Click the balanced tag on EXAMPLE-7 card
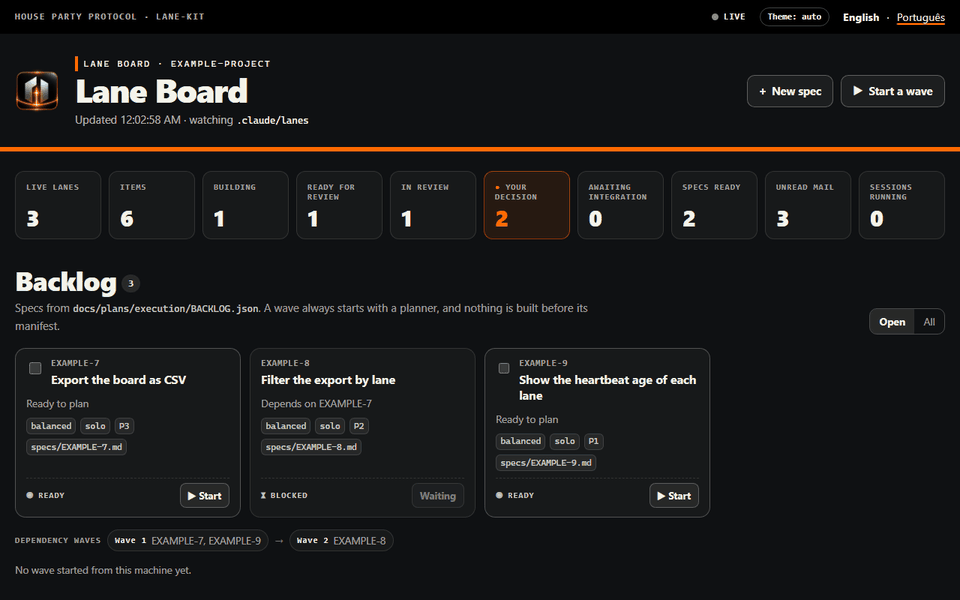 tap(51, 426)
